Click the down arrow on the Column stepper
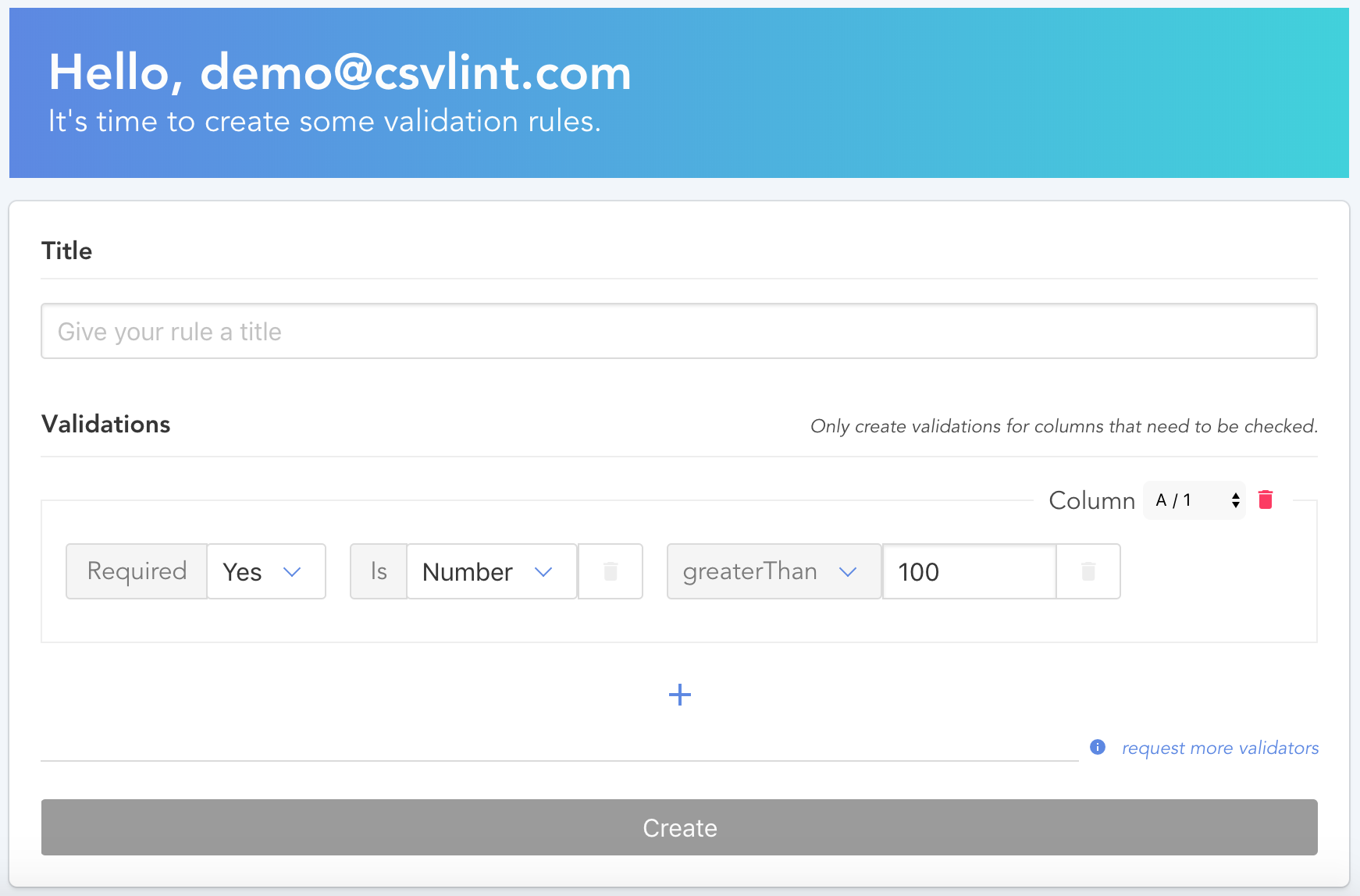The width and height of the screenshot is (1360, 896). pyautogui.click(x=1236, y=505)
